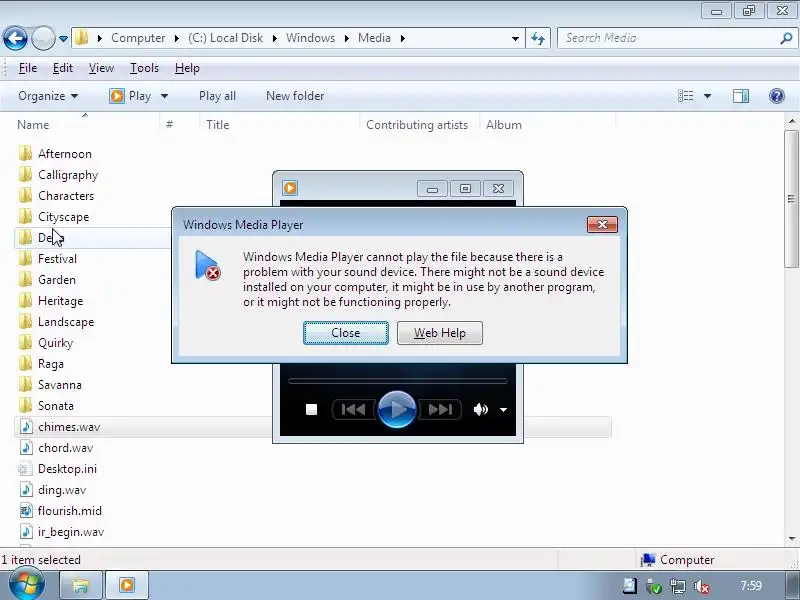The height and width of the screenshot is (600, 800).
Task: Sort by the Name column header
Action: click(33, 125)
